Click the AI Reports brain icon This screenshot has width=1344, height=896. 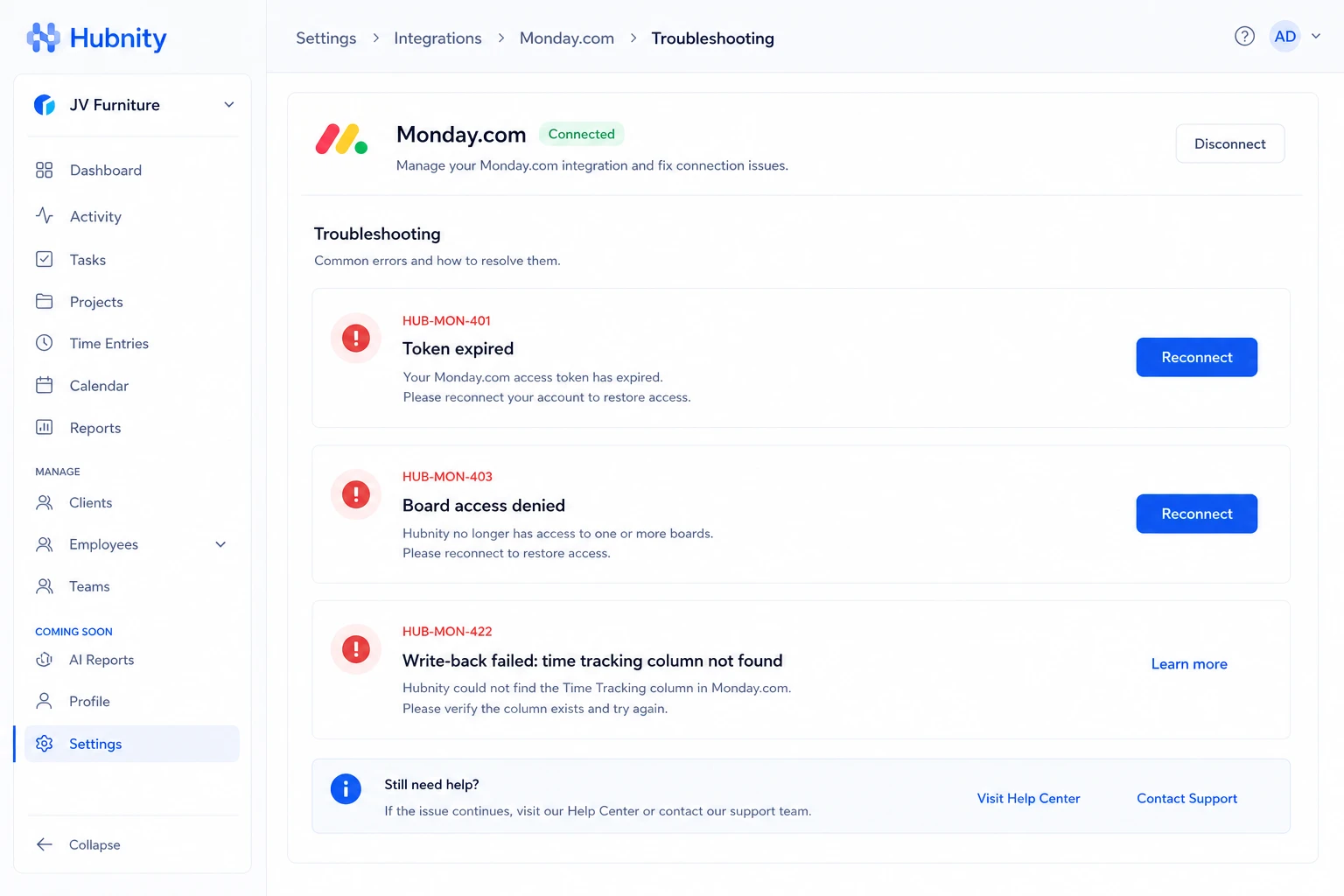[45, 660]
